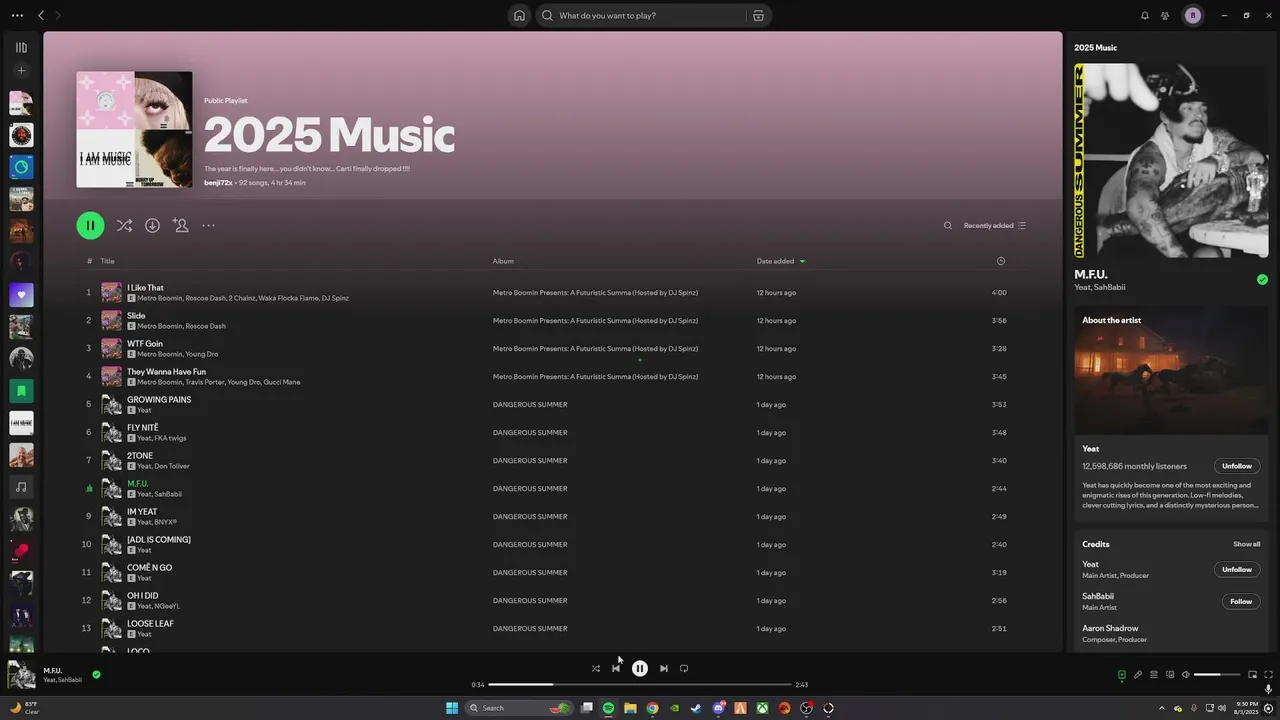This screenshot has height=720, width=1280.
Task: Enter full screen mode icon
Action: click(x=1268, y=674)
